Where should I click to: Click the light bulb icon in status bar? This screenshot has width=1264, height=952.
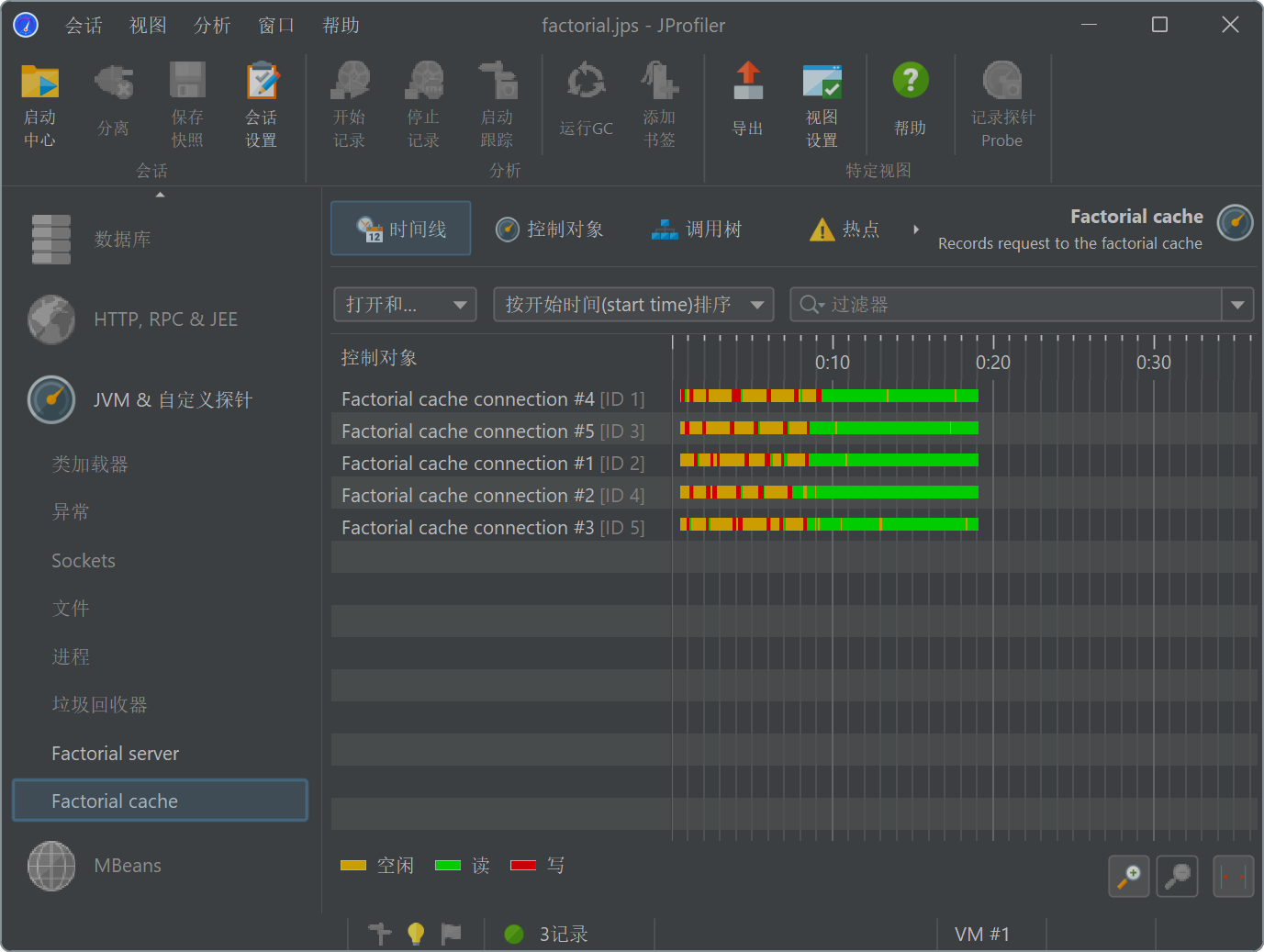coord(416,934)
